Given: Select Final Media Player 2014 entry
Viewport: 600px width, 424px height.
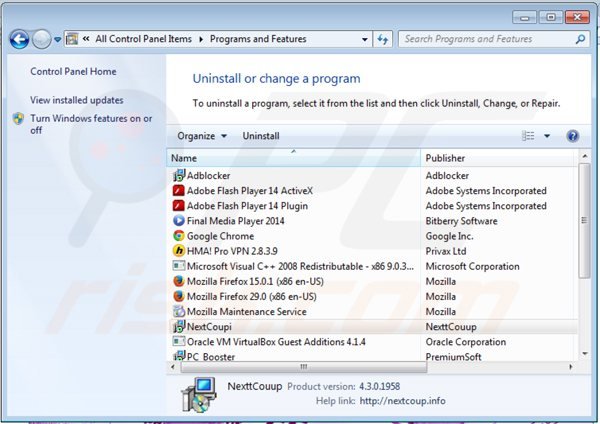Looking at the screenshot, I should click(x=235, y=221).
